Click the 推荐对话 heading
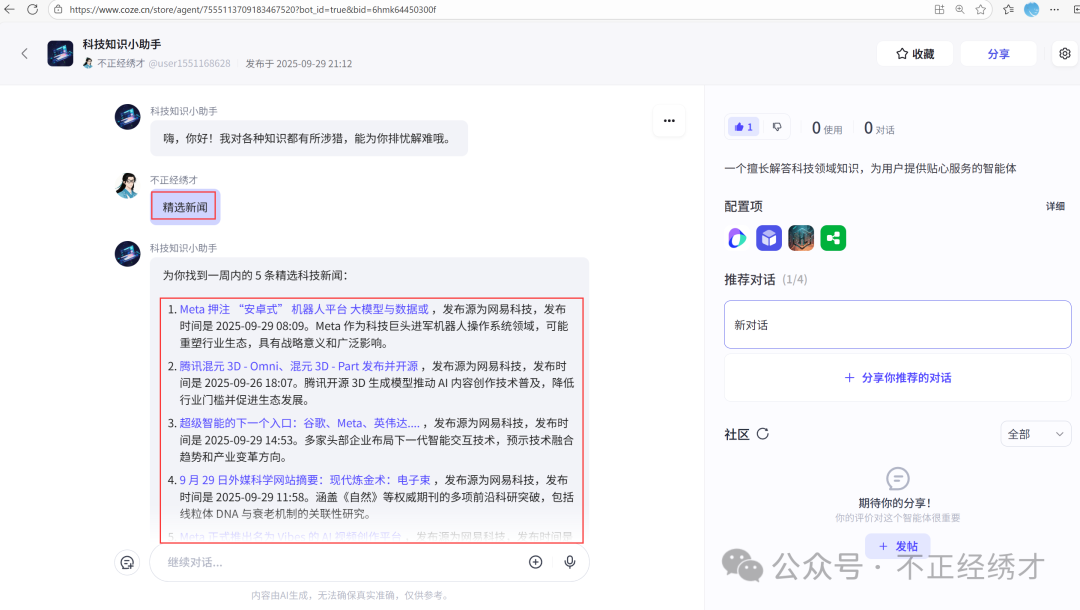 click(749, 280)
